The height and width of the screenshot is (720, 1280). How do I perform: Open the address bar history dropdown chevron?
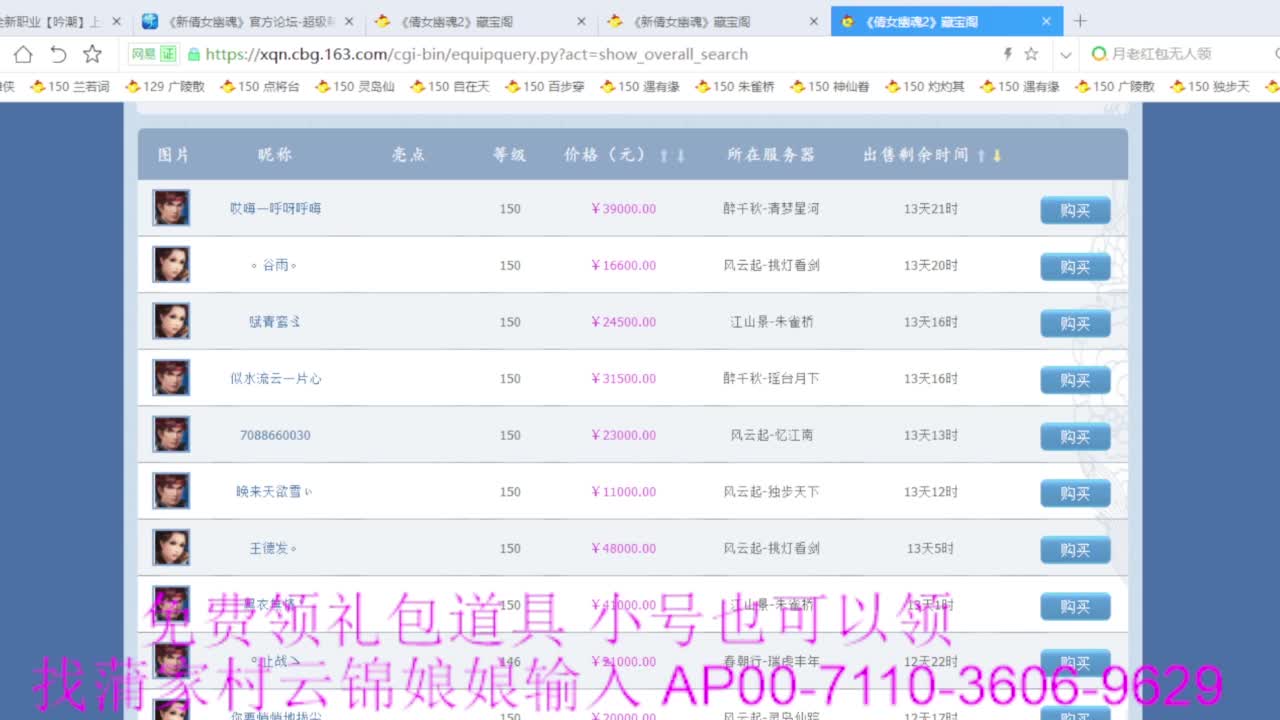point(1065,55)
